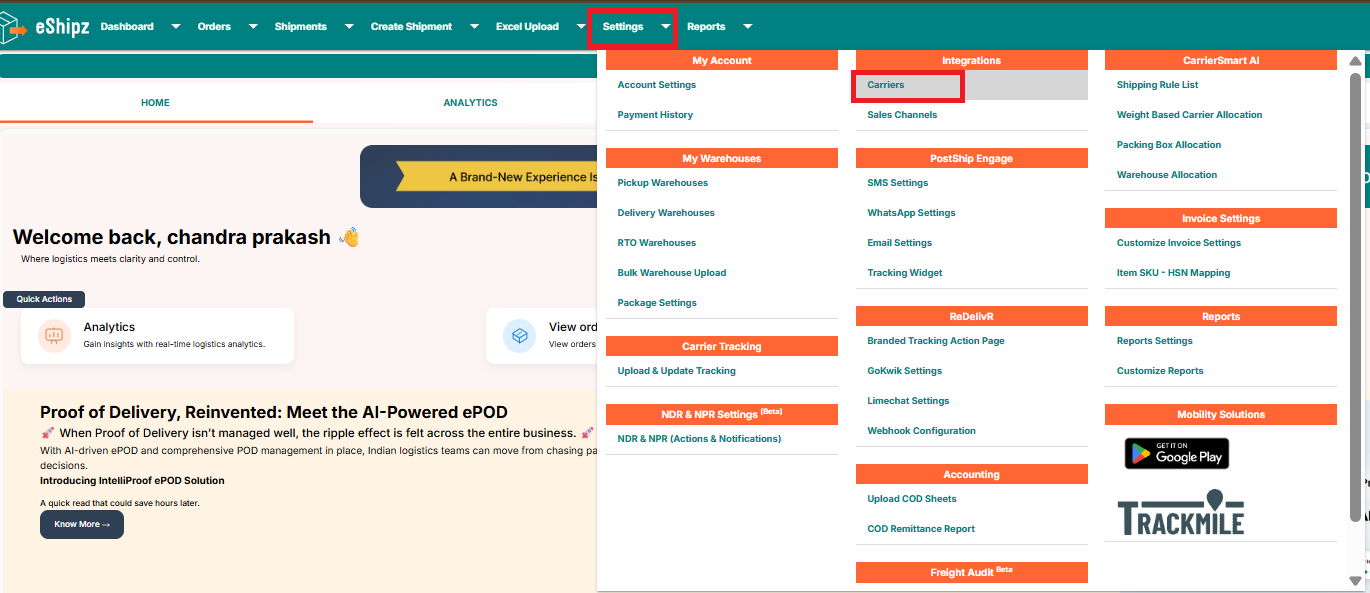This screenshot has height=593, width=1370.
Task: Open RTO Warehouses
Action: click(x=657, y=243)
